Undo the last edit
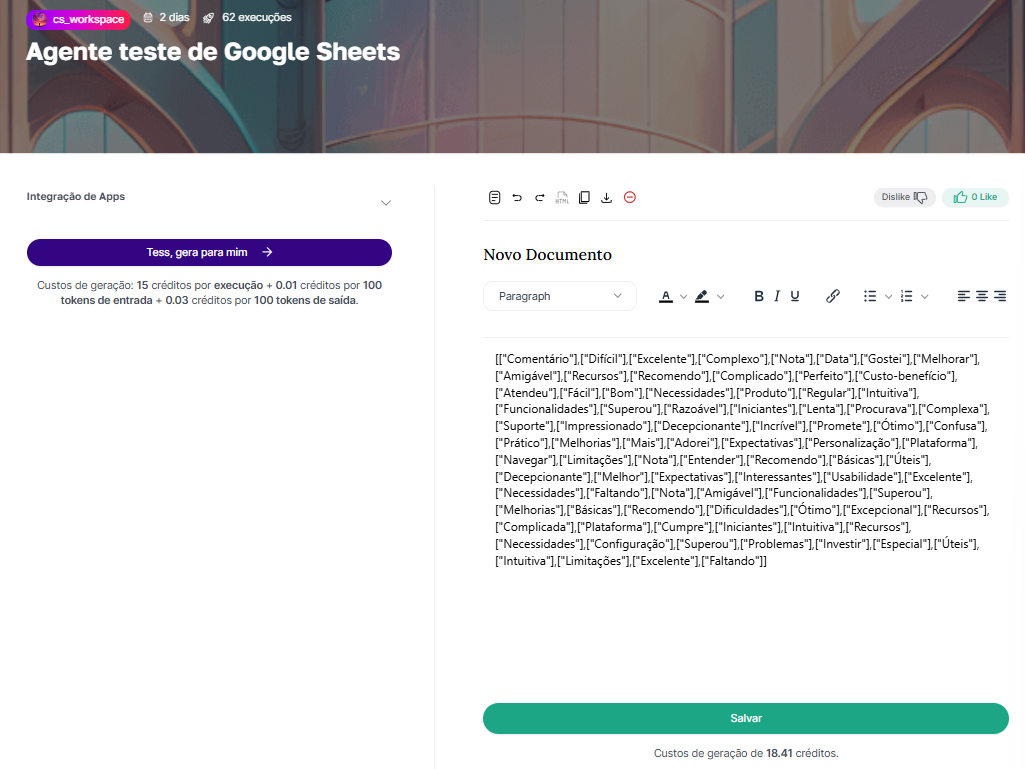Screen dimensions: 1025x769 pyautogui.click(x=517, y=197)
